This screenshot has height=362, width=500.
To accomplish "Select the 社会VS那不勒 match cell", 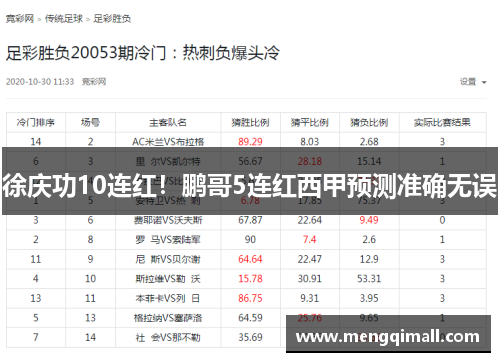I will tap(168, 338).
